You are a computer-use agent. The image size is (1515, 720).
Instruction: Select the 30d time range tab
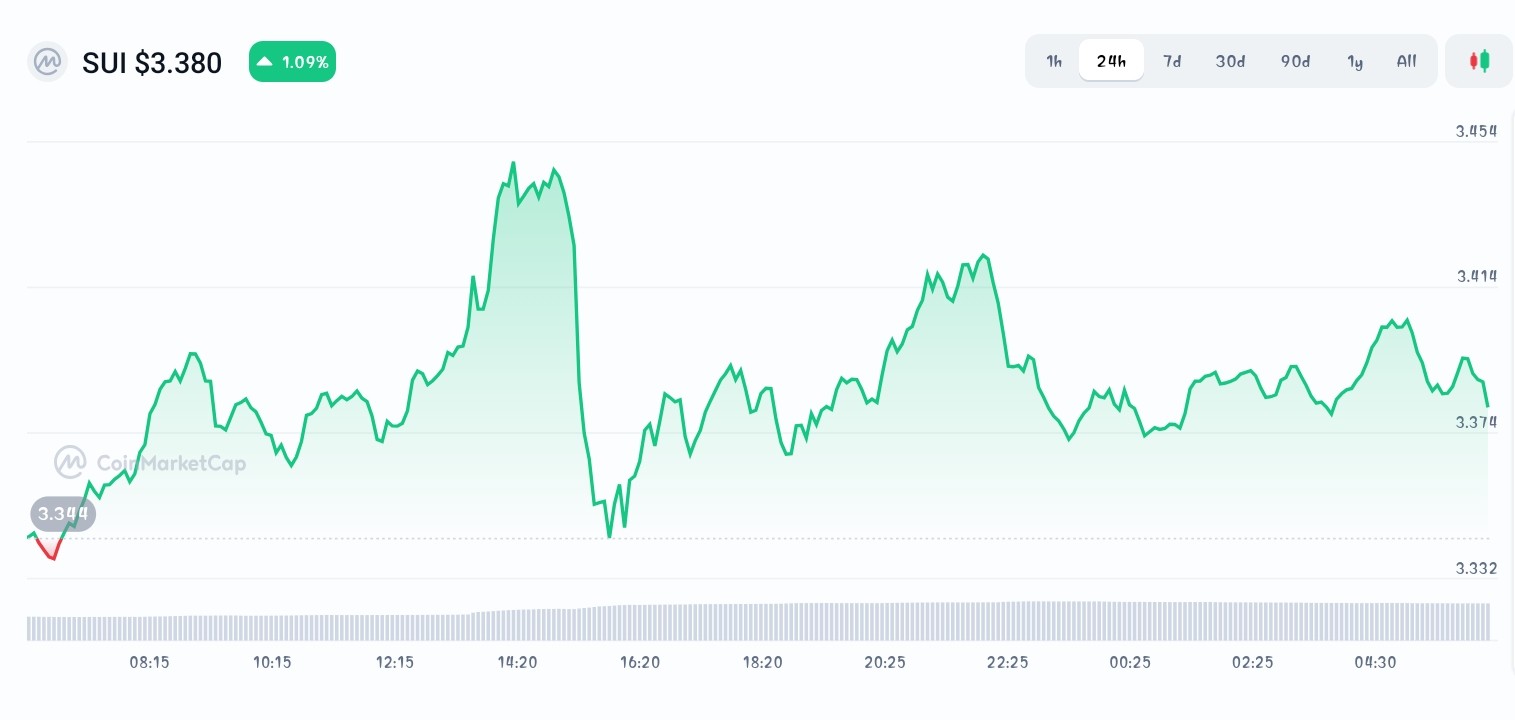[1230, 61]
